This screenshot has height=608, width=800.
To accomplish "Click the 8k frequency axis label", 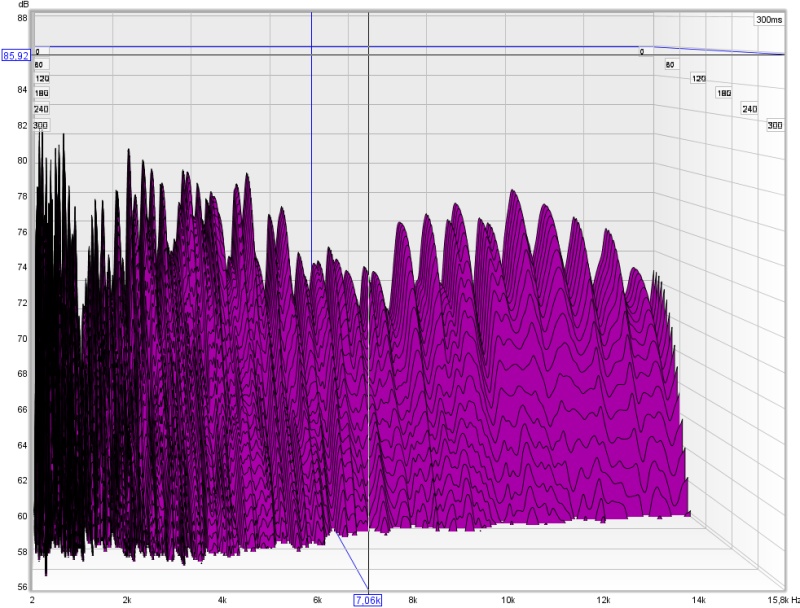I will (413, 600).
